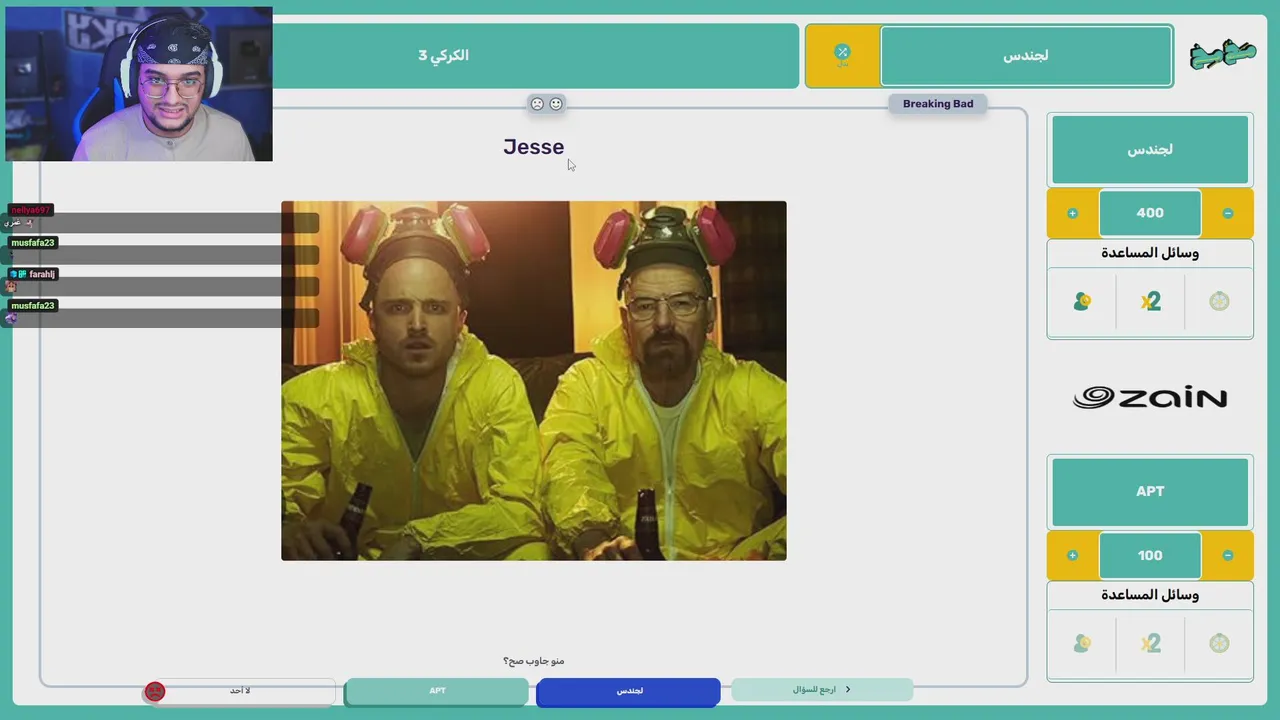
Task: Click the Zain sponsor logo
Action: (x=1150, y=398)
